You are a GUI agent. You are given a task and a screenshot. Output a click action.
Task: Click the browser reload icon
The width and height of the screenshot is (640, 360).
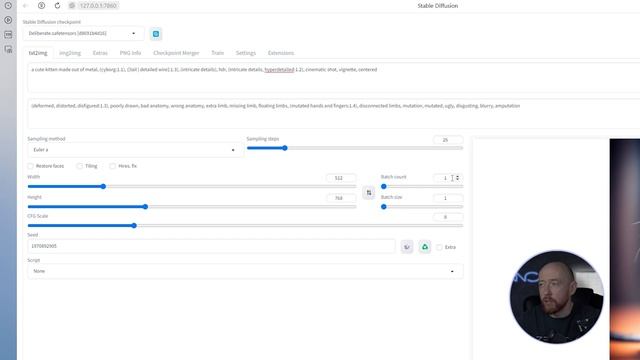tap(57, 6)
